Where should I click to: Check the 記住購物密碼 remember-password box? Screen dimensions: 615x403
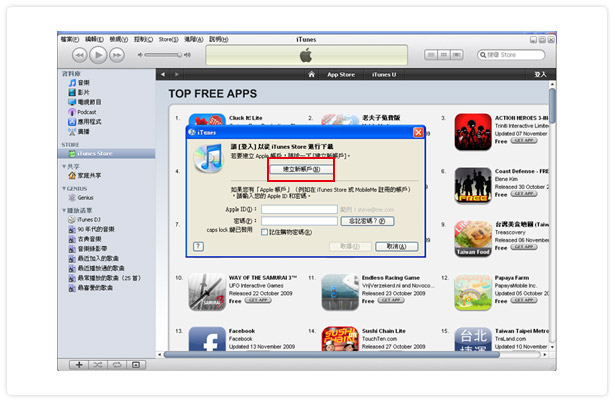[x=265, y=232]
